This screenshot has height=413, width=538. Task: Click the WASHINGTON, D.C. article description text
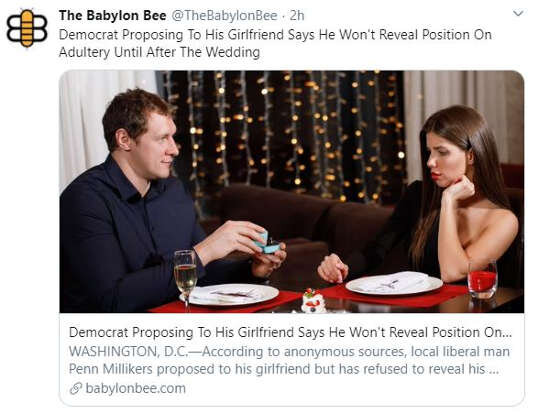[289, 360]
